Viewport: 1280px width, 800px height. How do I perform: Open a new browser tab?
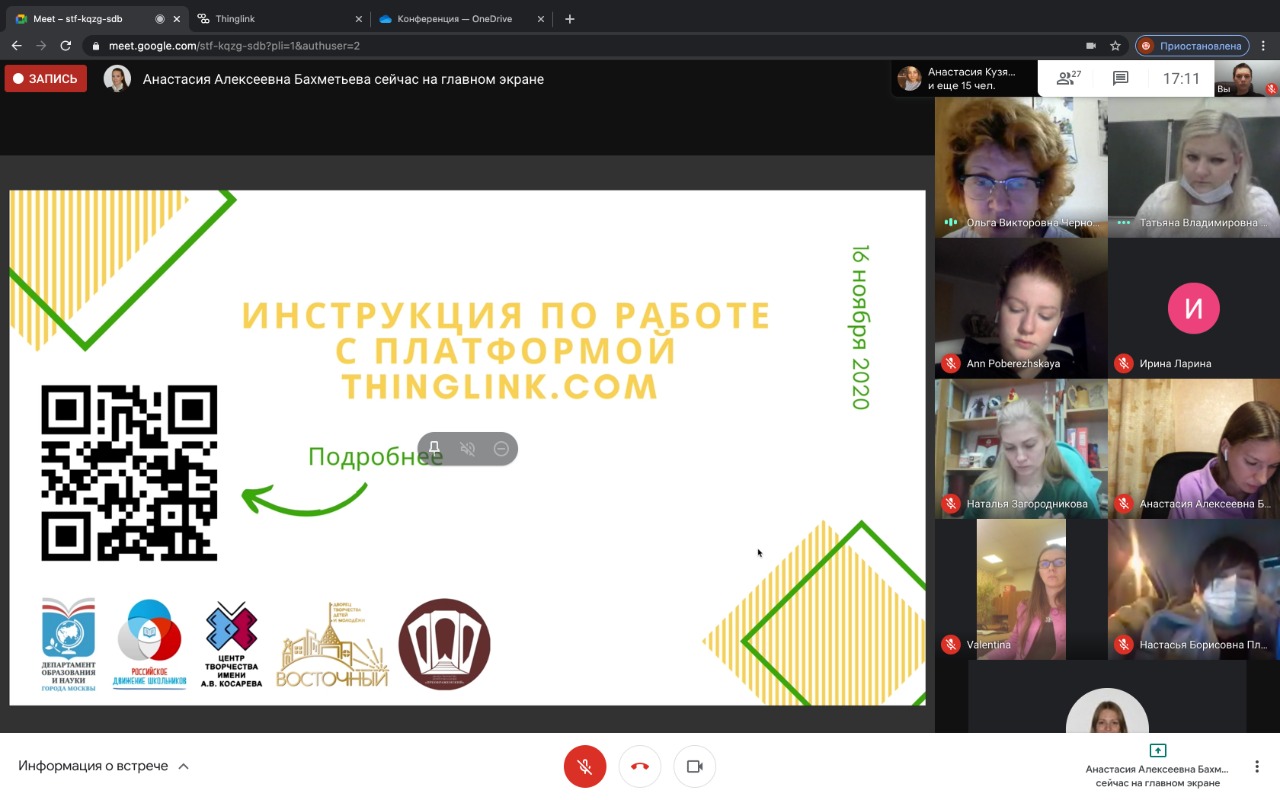click(570, 18)
